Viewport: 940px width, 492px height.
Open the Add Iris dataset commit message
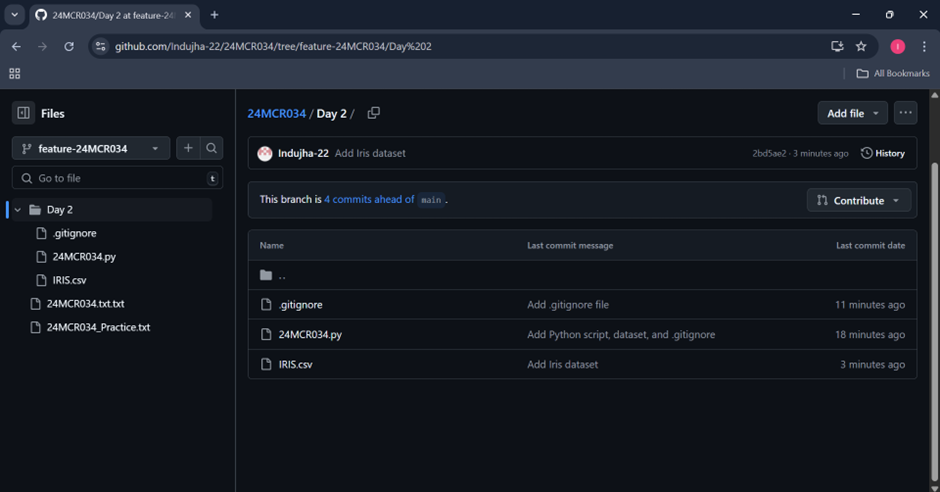pos(370,153)
